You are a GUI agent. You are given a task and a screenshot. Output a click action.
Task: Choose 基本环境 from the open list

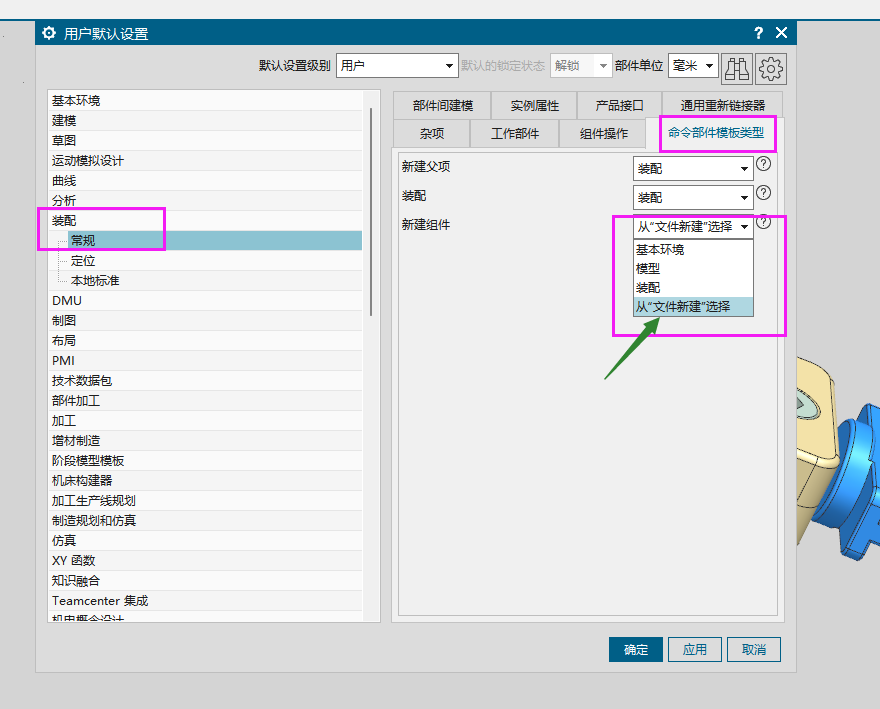click(x=693, y=249)
